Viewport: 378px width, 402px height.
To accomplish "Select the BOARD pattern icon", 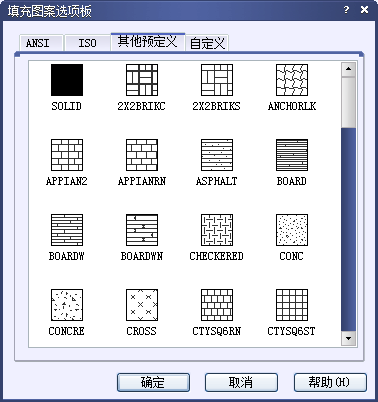I will pos(292,155).
